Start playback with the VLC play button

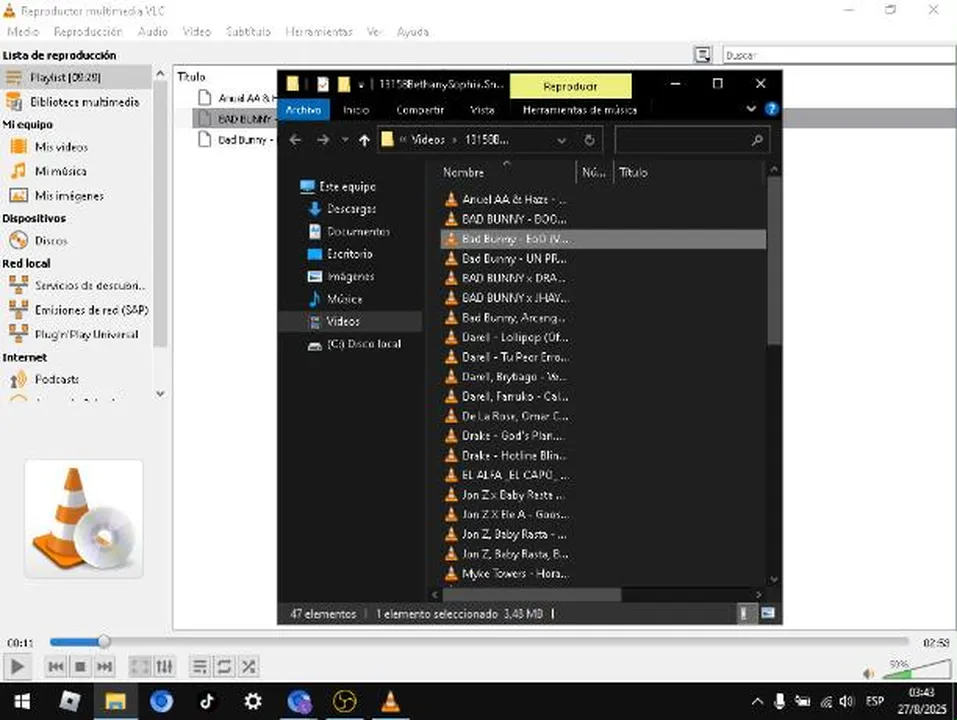17,666
